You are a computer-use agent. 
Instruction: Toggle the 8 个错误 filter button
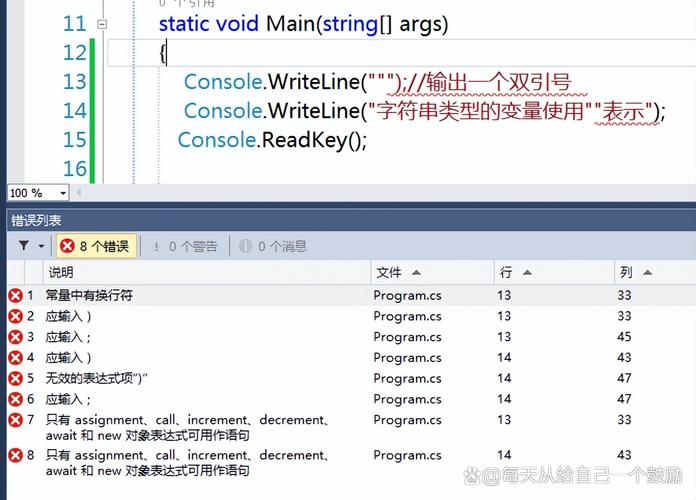click(96, 246)
